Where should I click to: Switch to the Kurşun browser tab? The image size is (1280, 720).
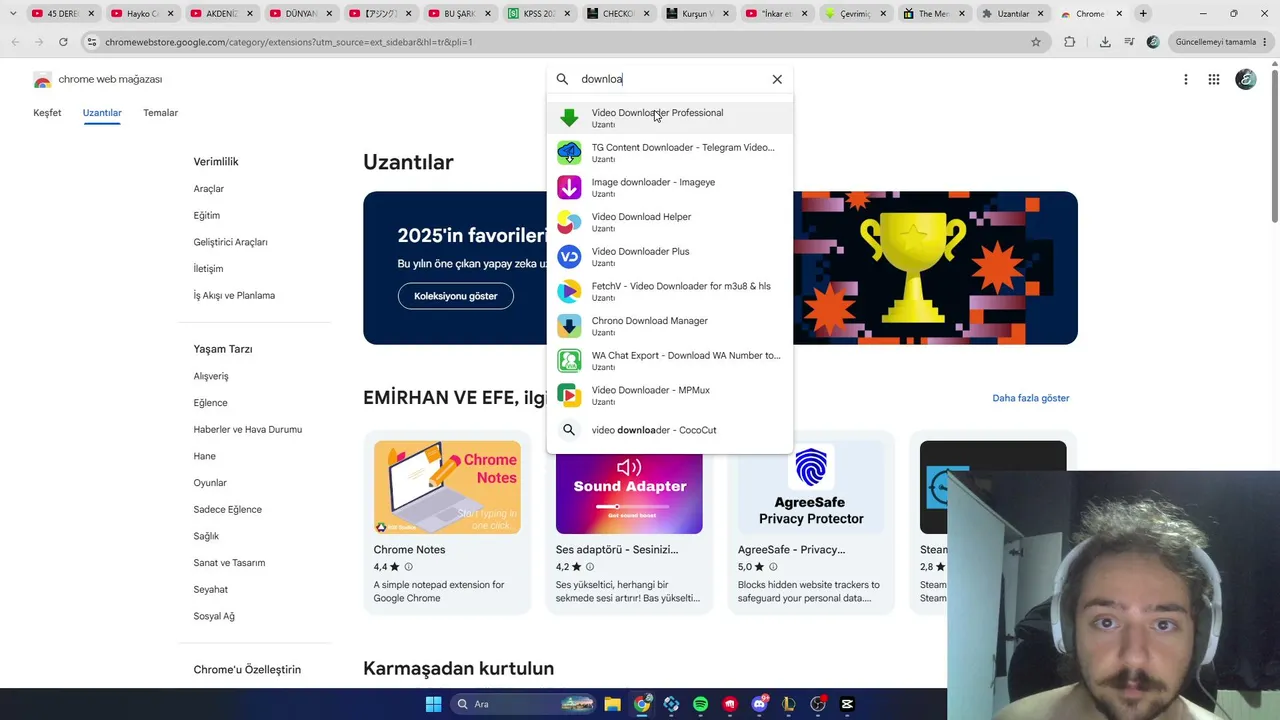pos(697,14)
